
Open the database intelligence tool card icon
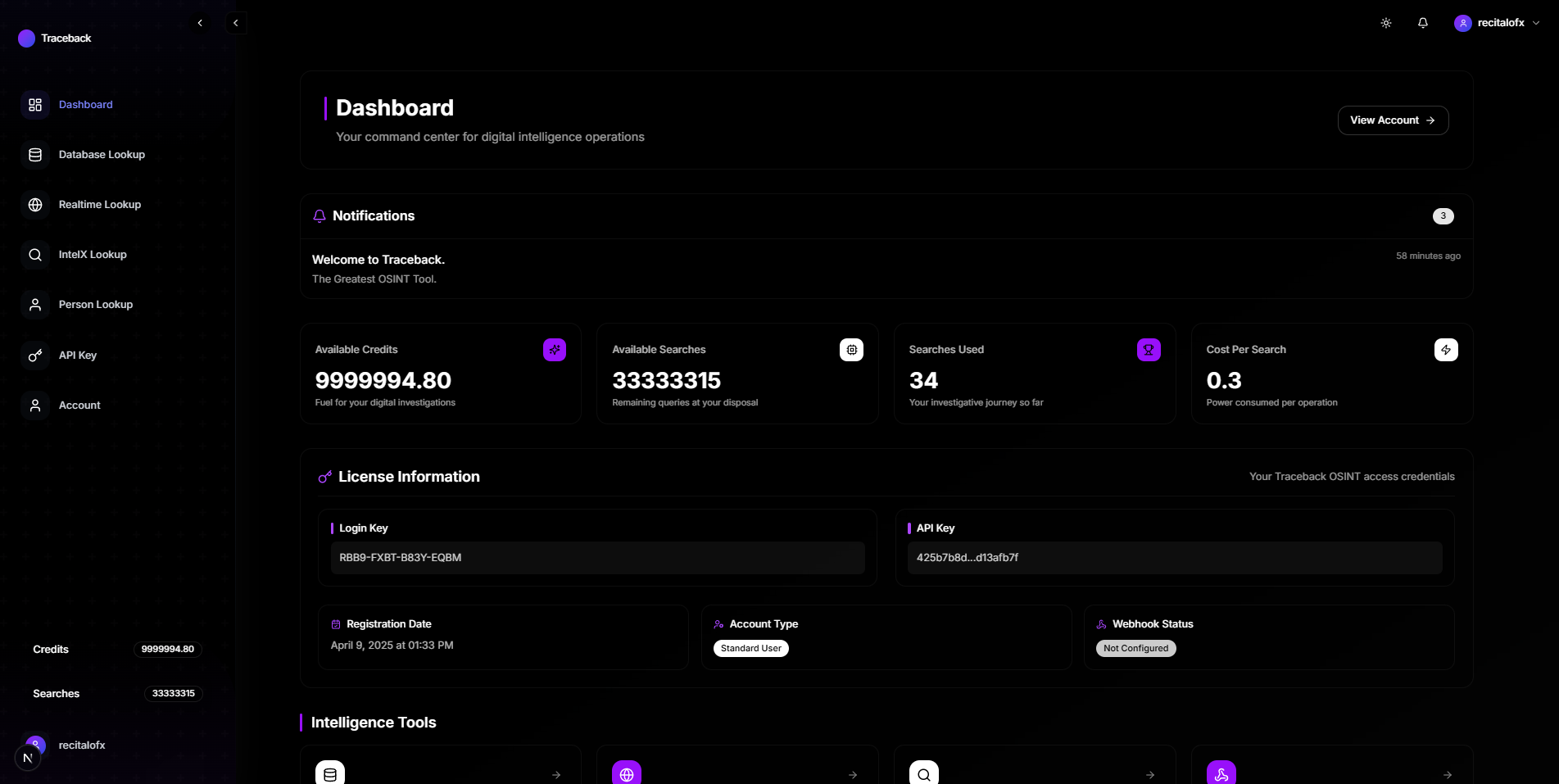[x=330, y=773]
